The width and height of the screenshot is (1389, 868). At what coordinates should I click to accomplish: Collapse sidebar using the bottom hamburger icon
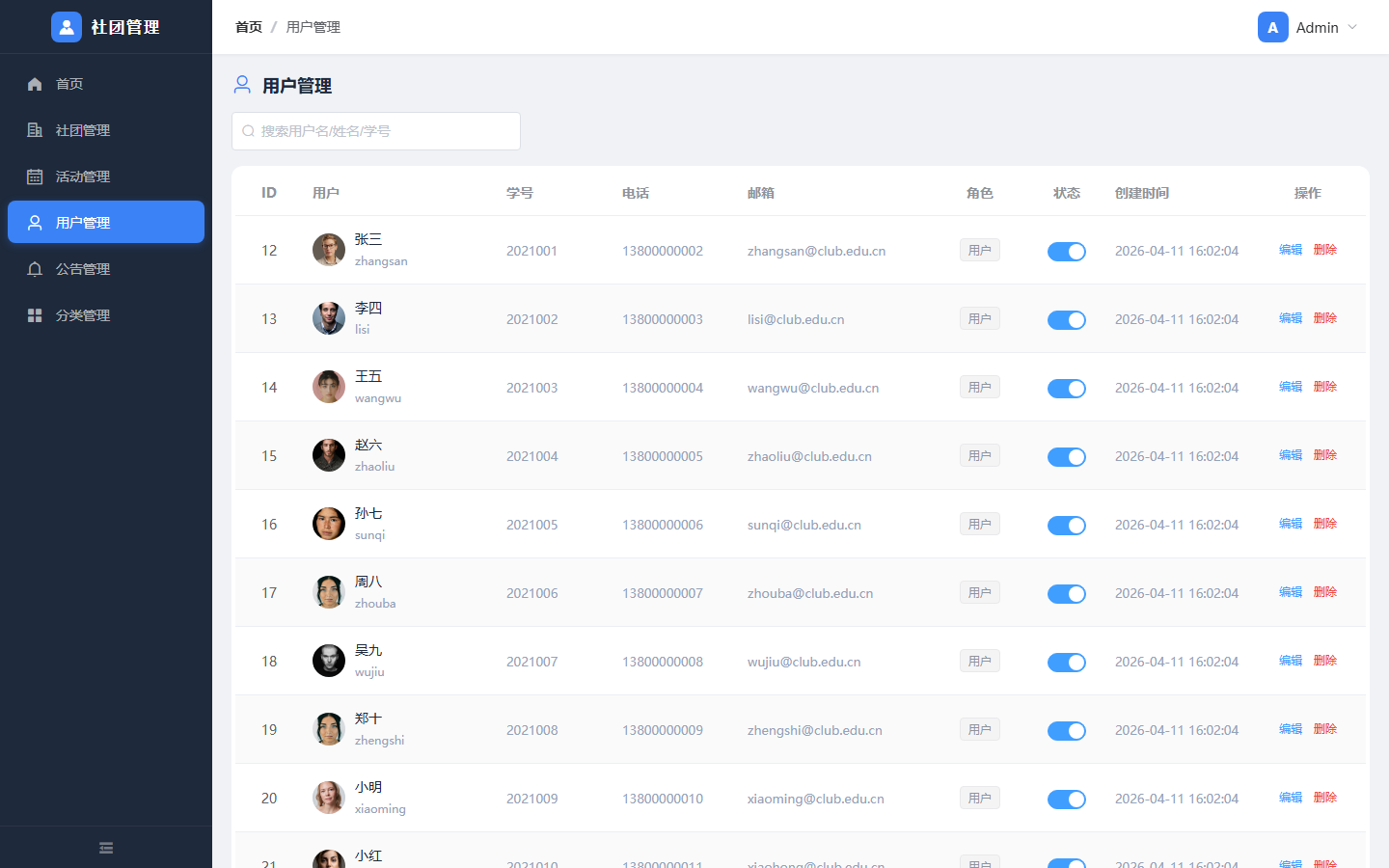(106, 848)
